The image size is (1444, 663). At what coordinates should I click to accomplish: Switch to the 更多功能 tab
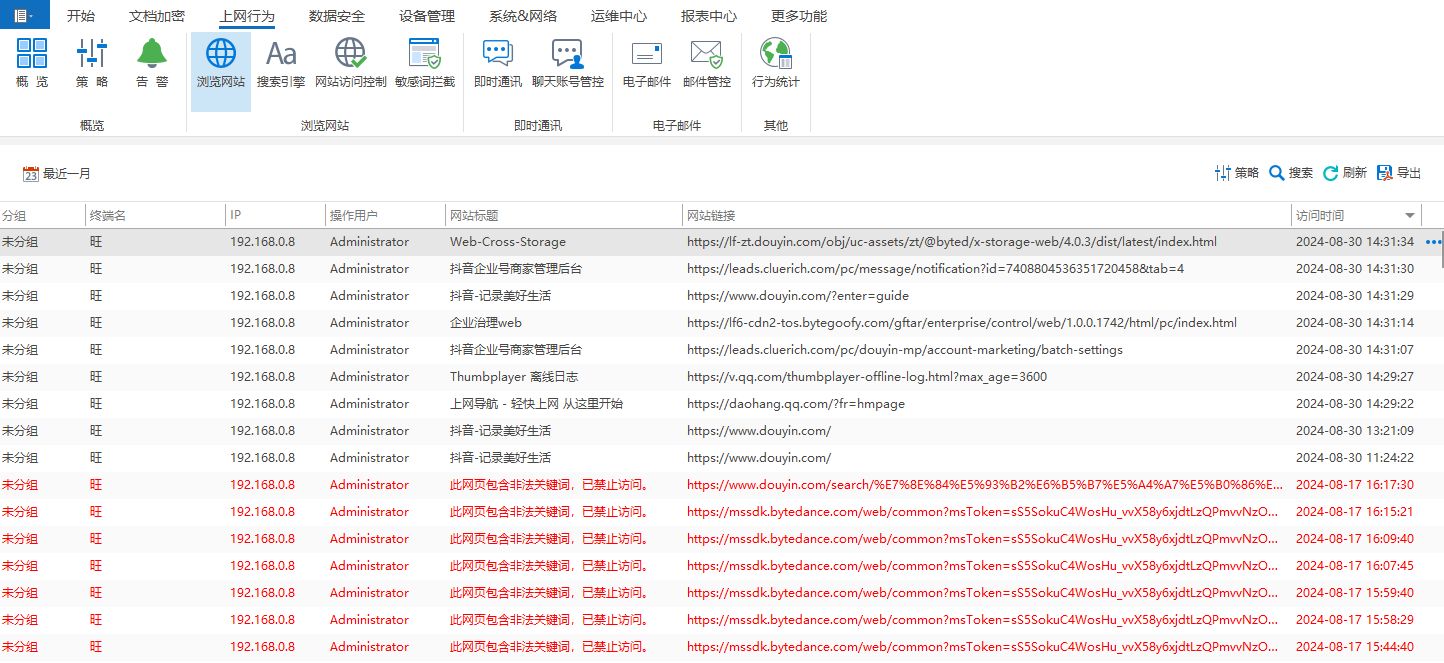pyautogui.click(x=799, y=16)
